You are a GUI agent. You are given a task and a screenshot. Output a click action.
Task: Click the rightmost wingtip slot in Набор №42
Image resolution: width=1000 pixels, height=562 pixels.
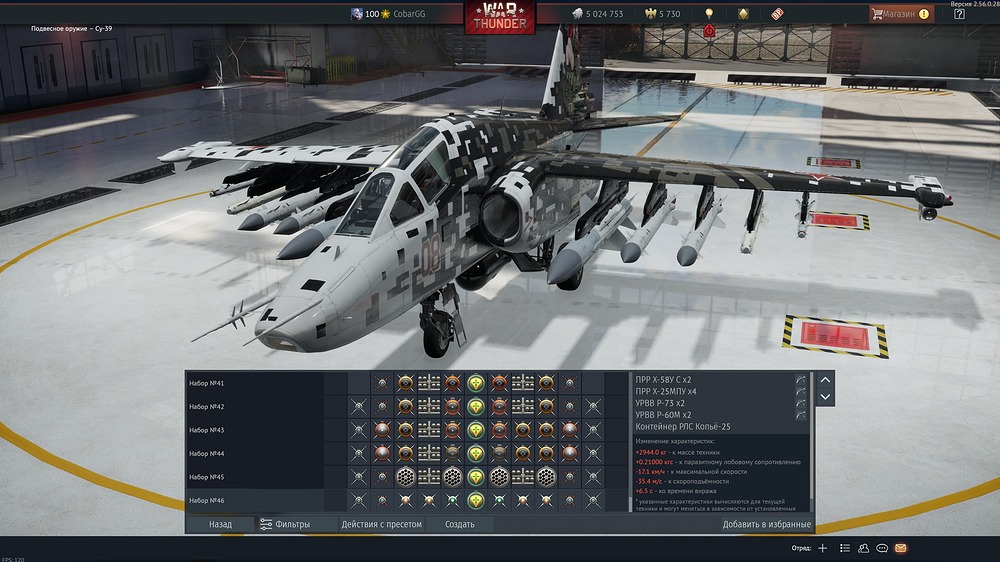593,407
